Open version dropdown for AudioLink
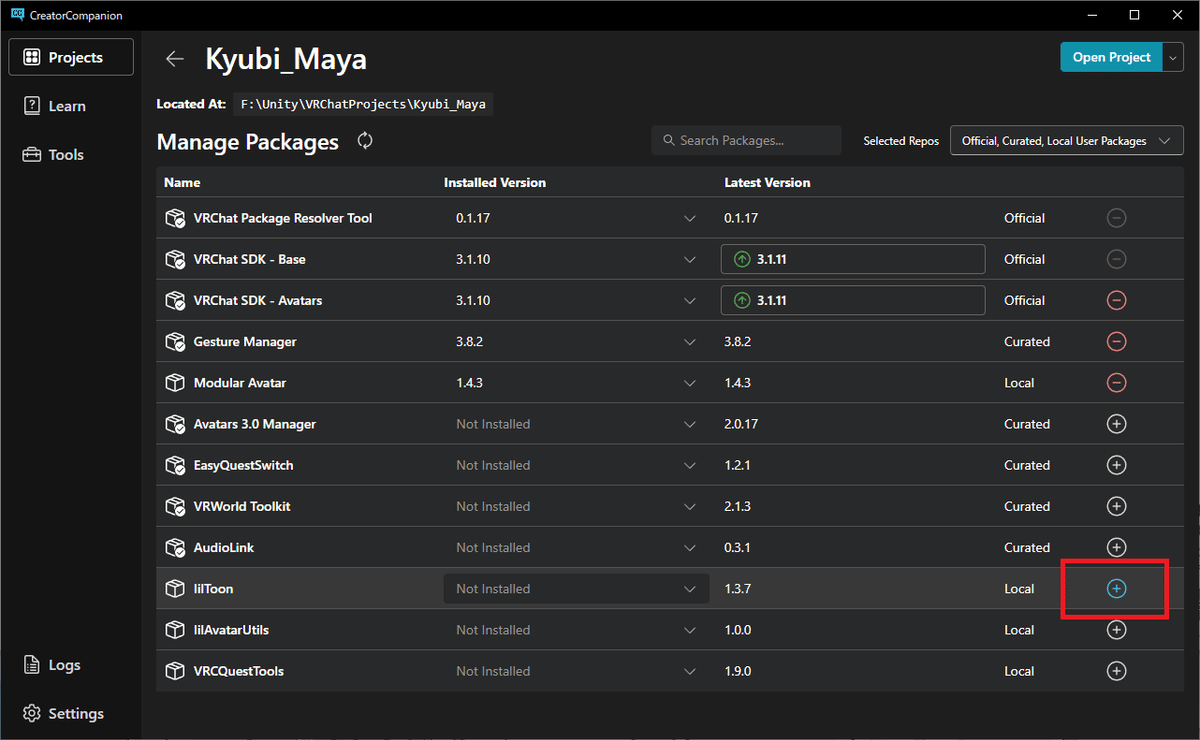The height and width of the screenshot is (740, 1200). click(x=689, y=547)
